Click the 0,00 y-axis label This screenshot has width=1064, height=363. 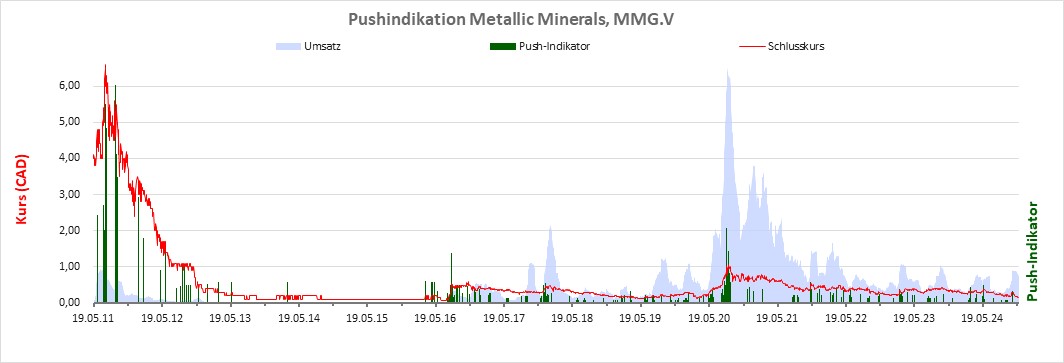click(x=71, y=303)
